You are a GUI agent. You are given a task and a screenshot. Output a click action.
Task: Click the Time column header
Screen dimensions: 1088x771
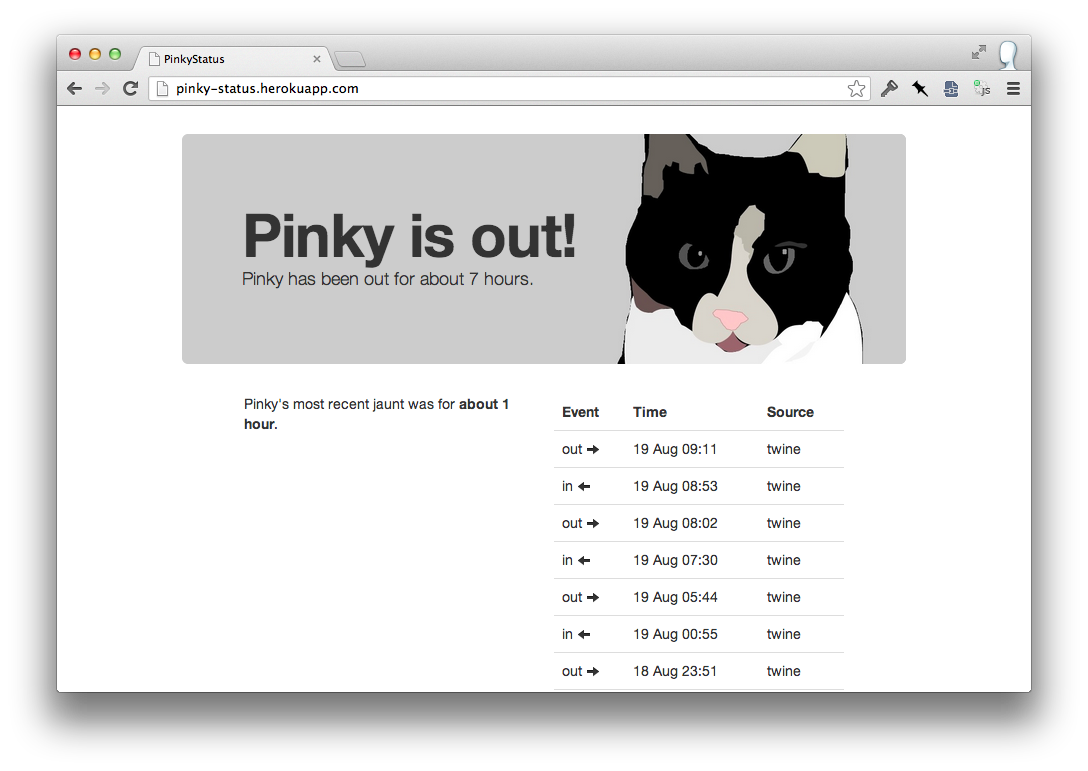click(x=649, y=412)
